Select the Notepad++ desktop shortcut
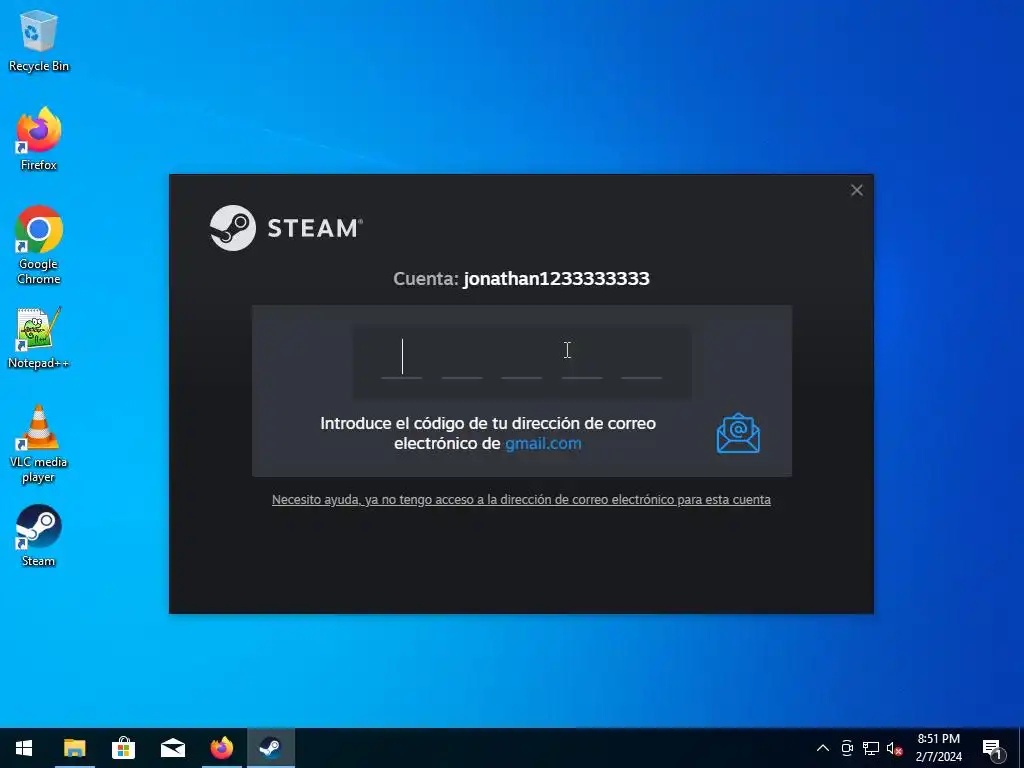Image resolution: width=1024 pixels, height=768 pixels. coord(39,338)
